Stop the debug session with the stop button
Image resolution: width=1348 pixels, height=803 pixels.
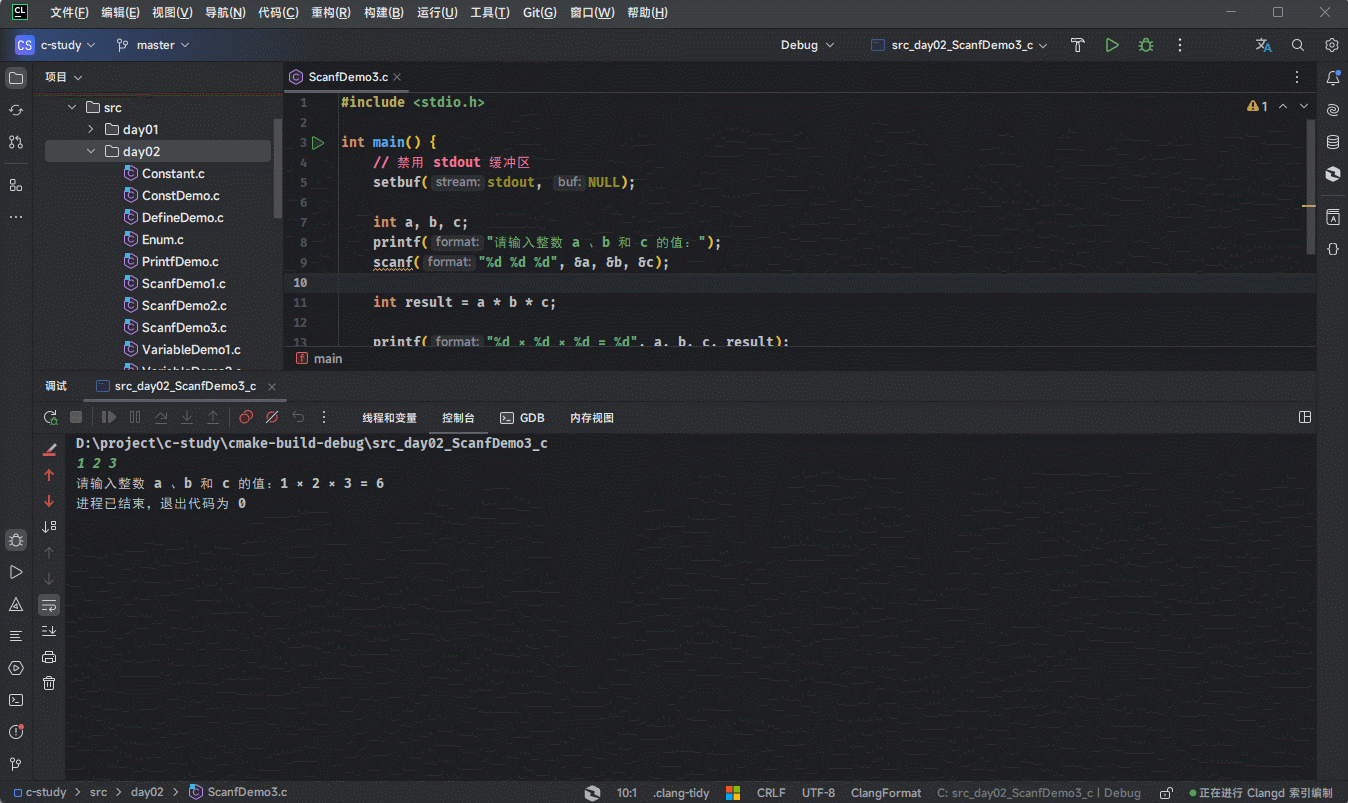pos(75,417)
